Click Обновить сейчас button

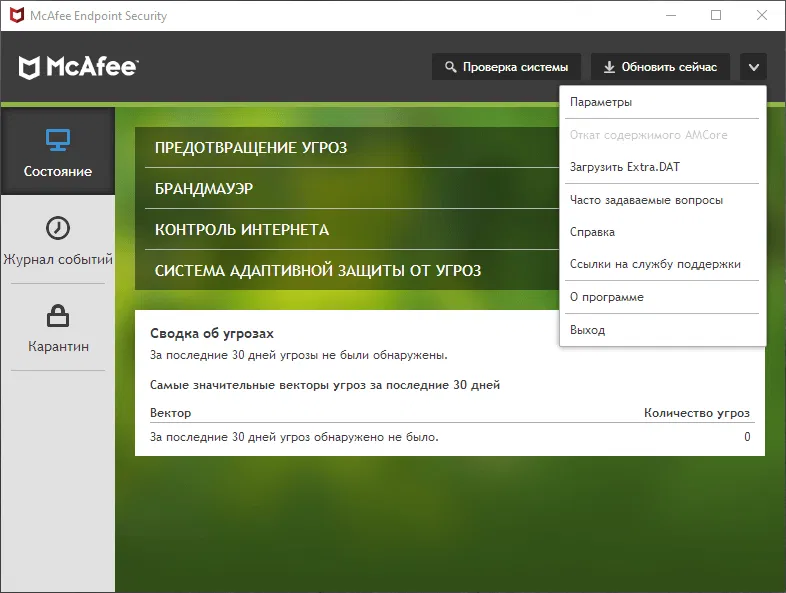tap(660, 67)
